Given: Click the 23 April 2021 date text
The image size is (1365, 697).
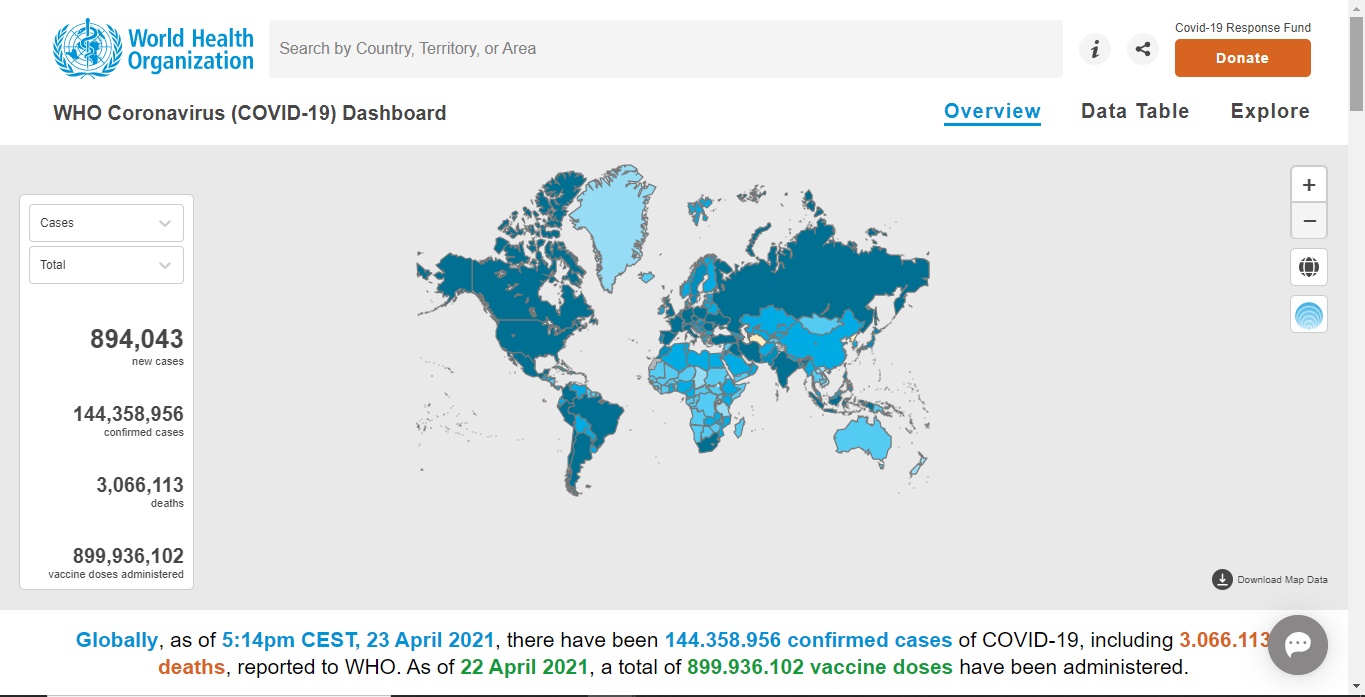Looking at the screenshot, I should [x=430, y=640].
